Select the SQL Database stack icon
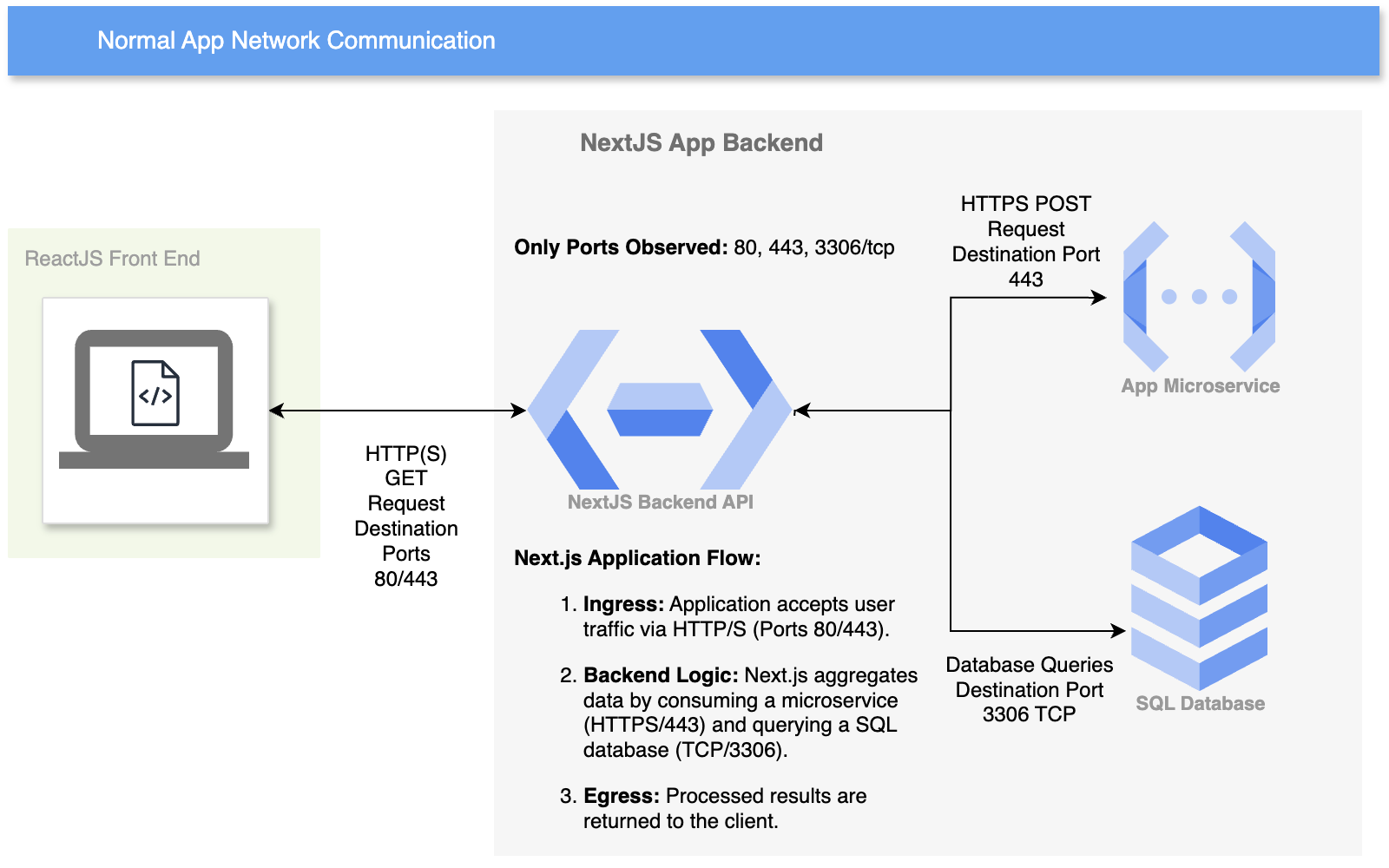Screen dimensions: 1389x868 tap(1199, 598)
